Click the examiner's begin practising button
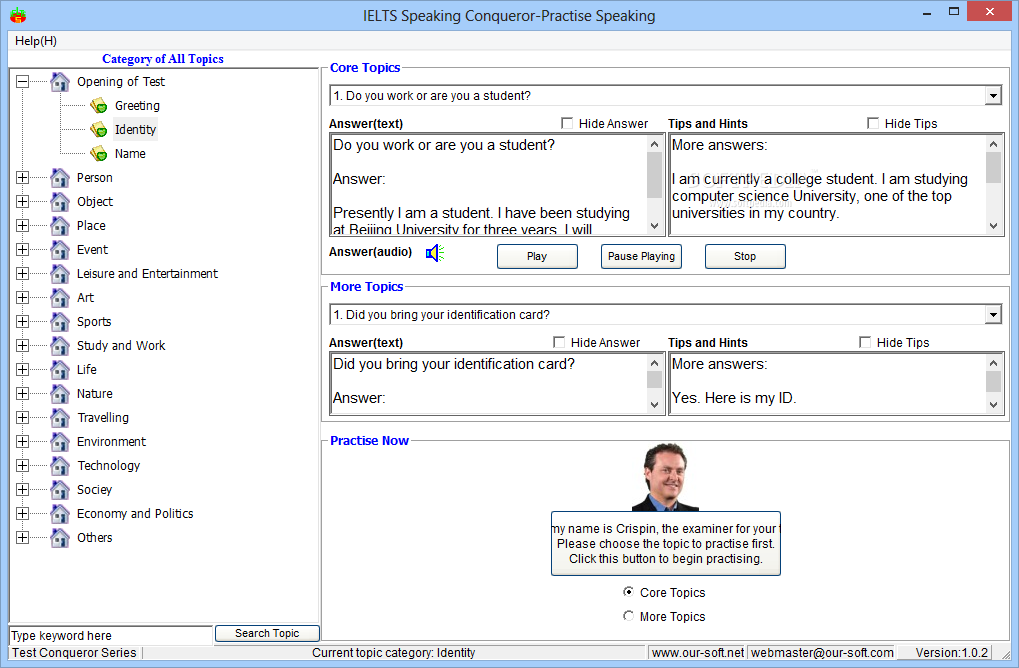The image size is (1019, 668). [x=665, y=543]
